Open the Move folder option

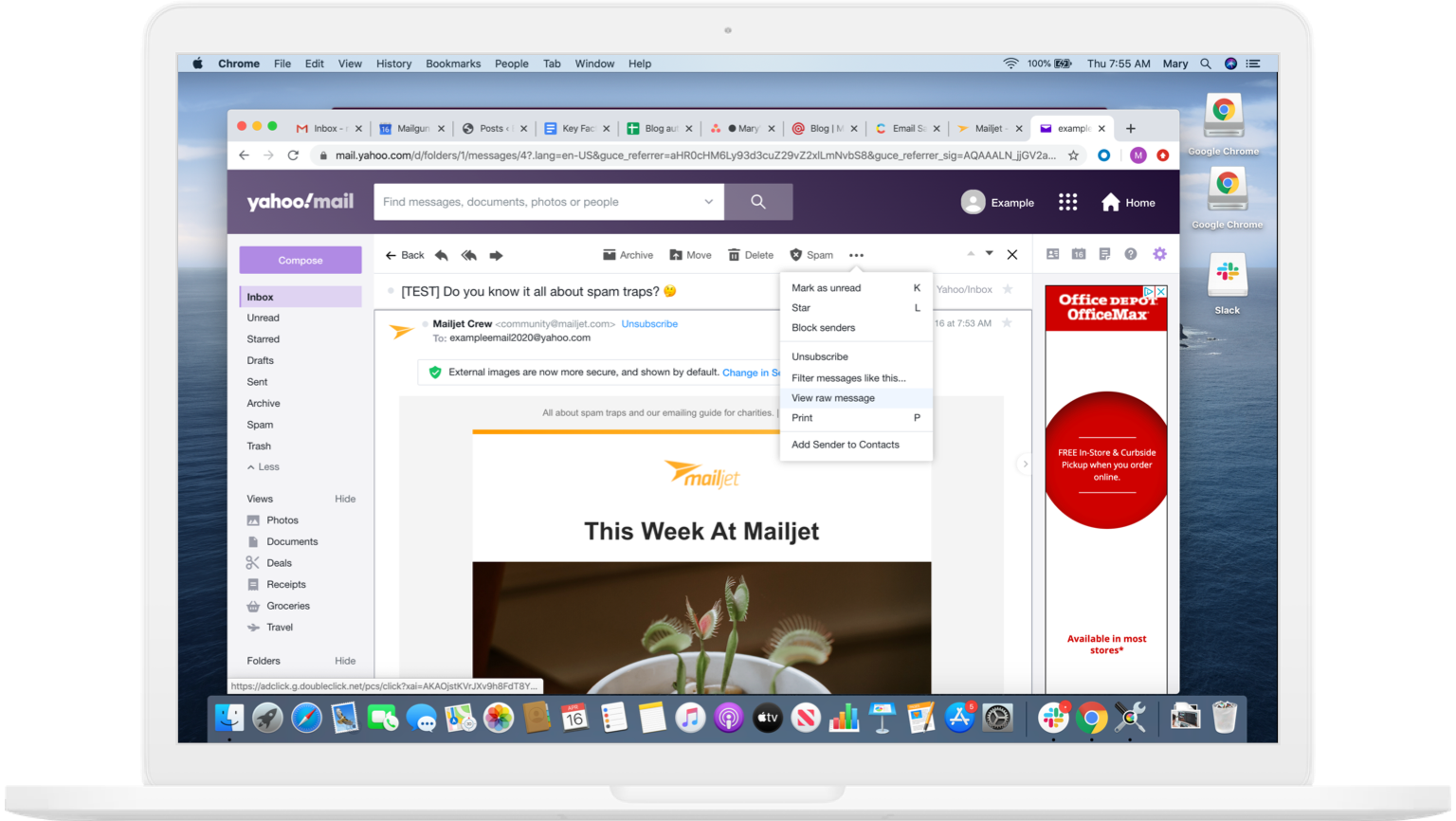690,255
